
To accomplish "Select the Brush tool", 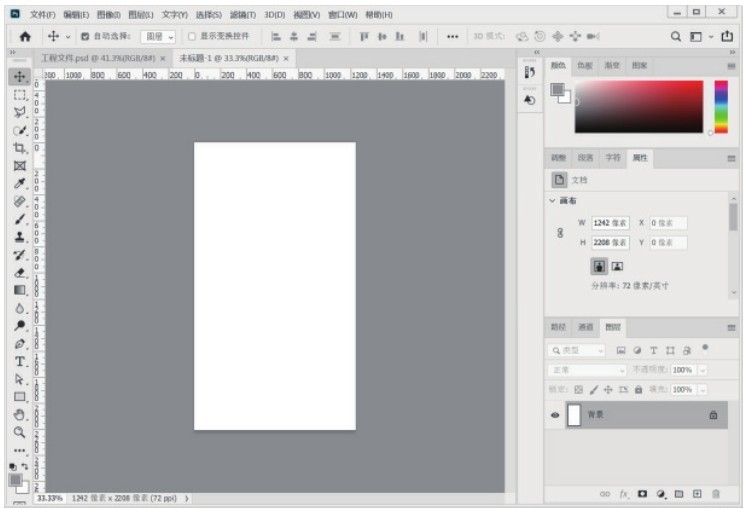I will pos(20,219).
